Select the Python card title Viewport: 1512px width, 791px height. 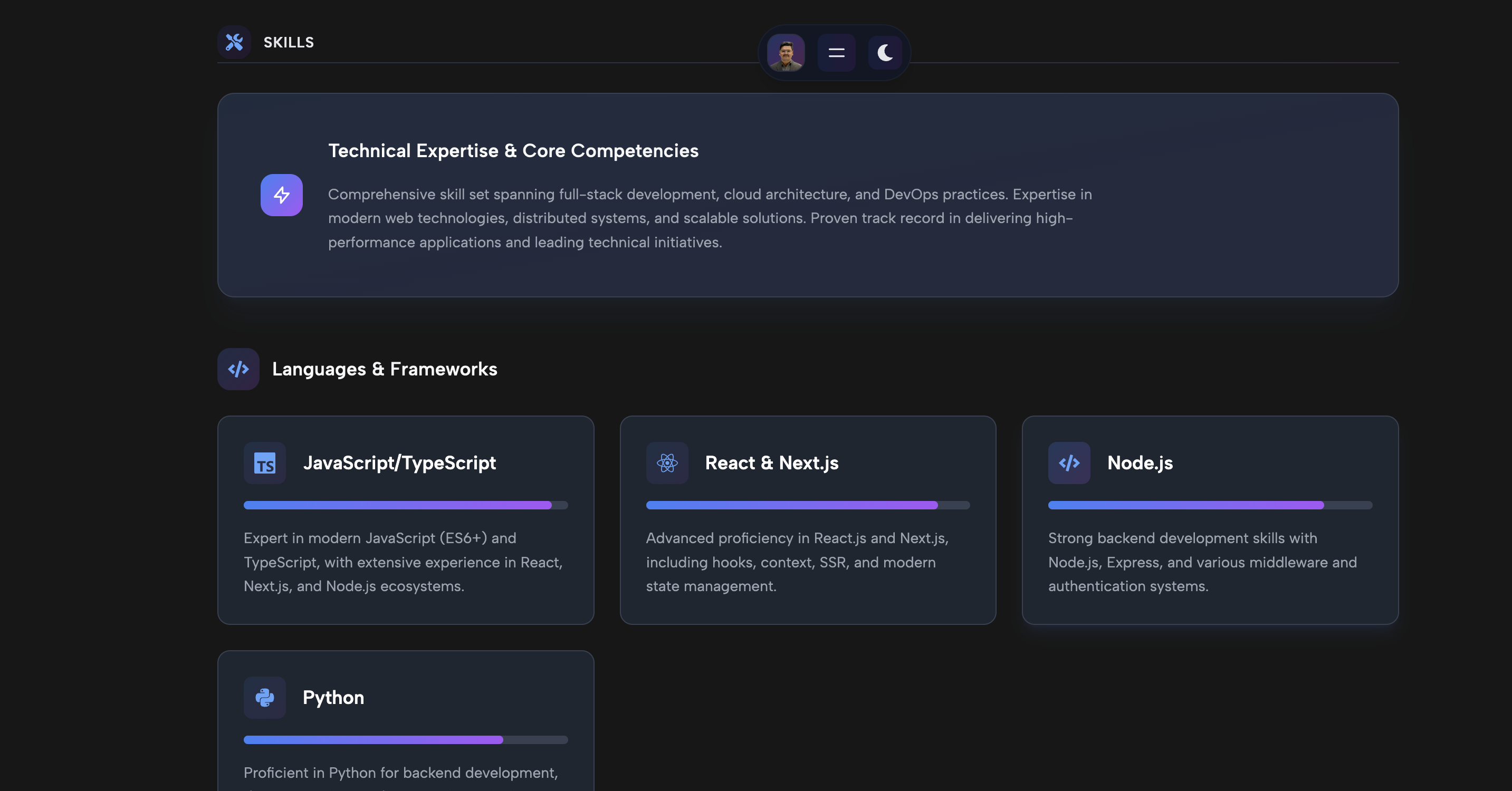tap(333, 698)
